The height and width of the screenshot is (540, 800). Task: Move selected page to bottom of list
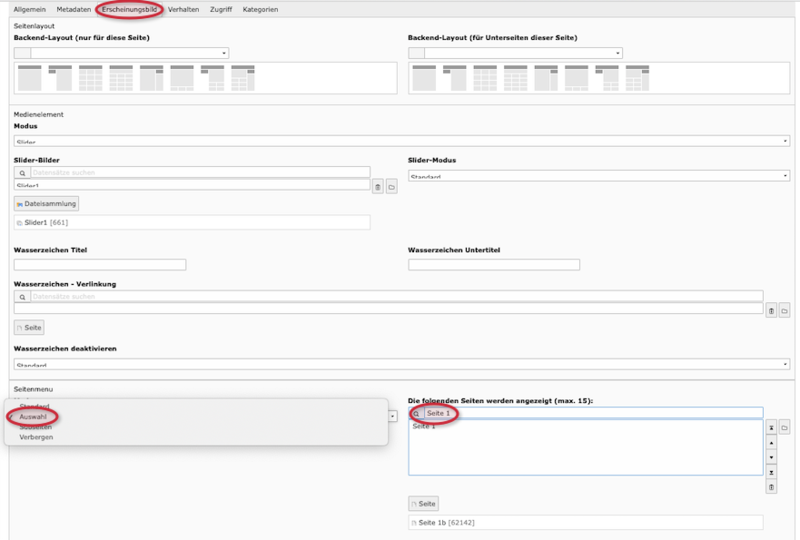click(x=771, y=472)
